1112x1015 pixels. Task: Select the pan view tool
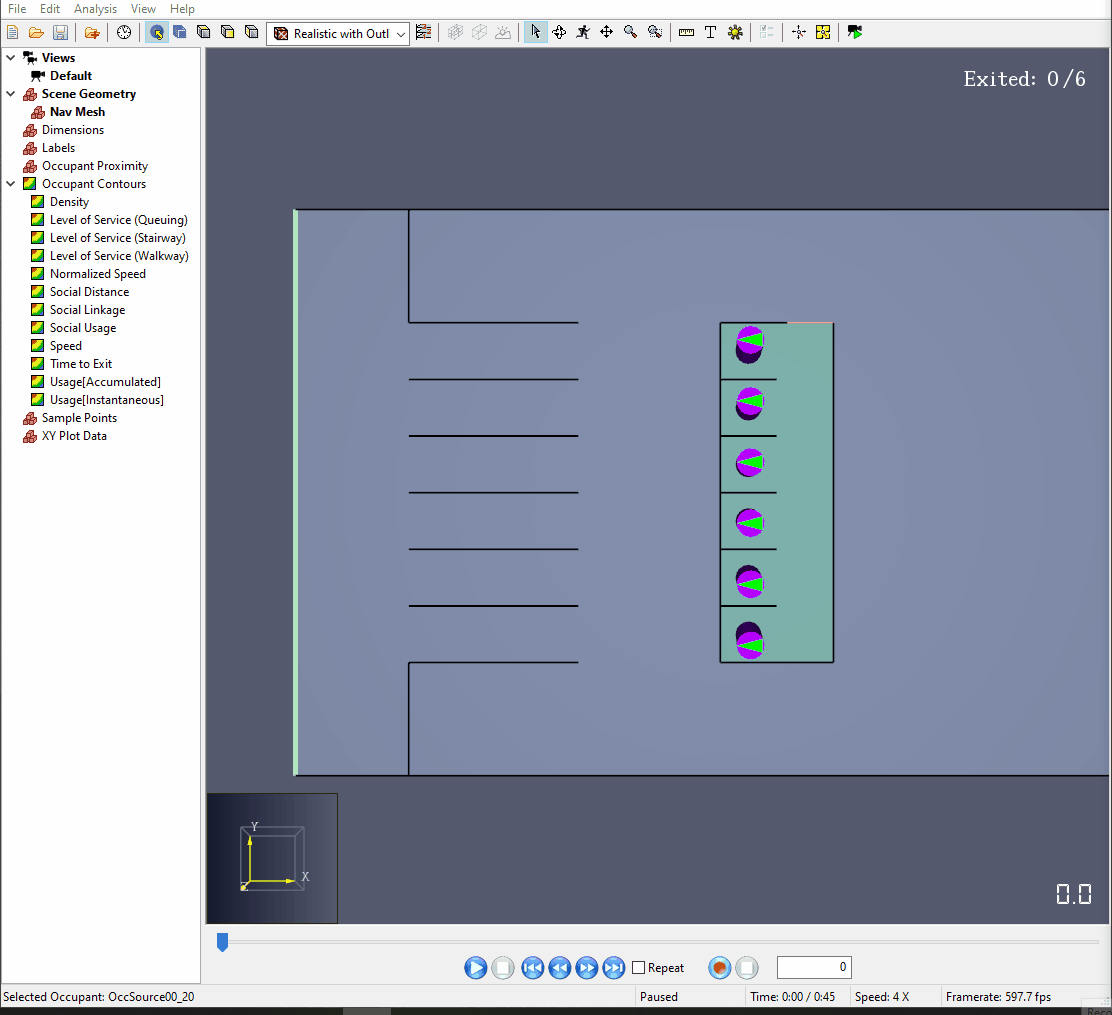coord(607,33)
